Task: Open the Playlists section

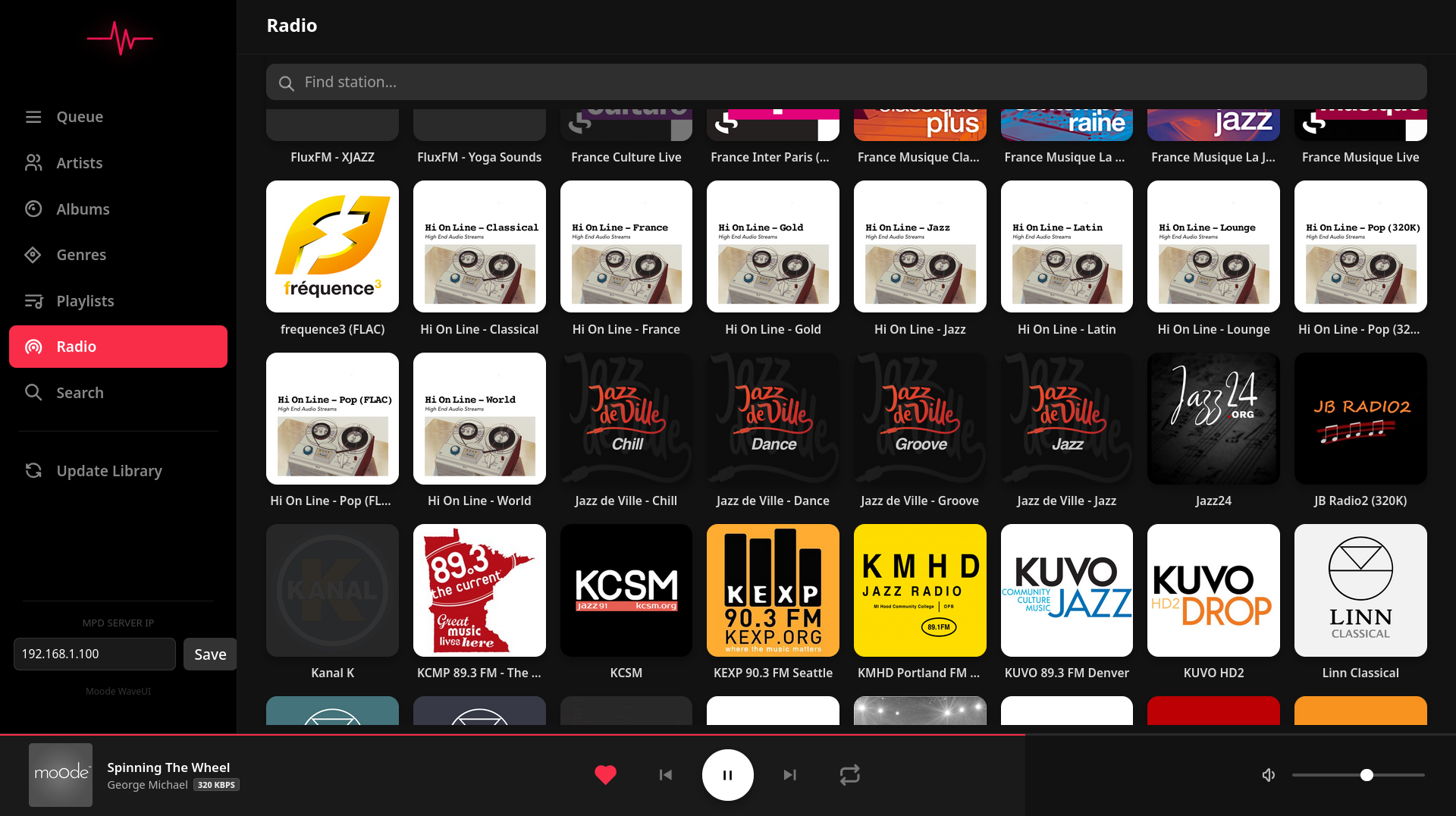Action: point(118,301)
